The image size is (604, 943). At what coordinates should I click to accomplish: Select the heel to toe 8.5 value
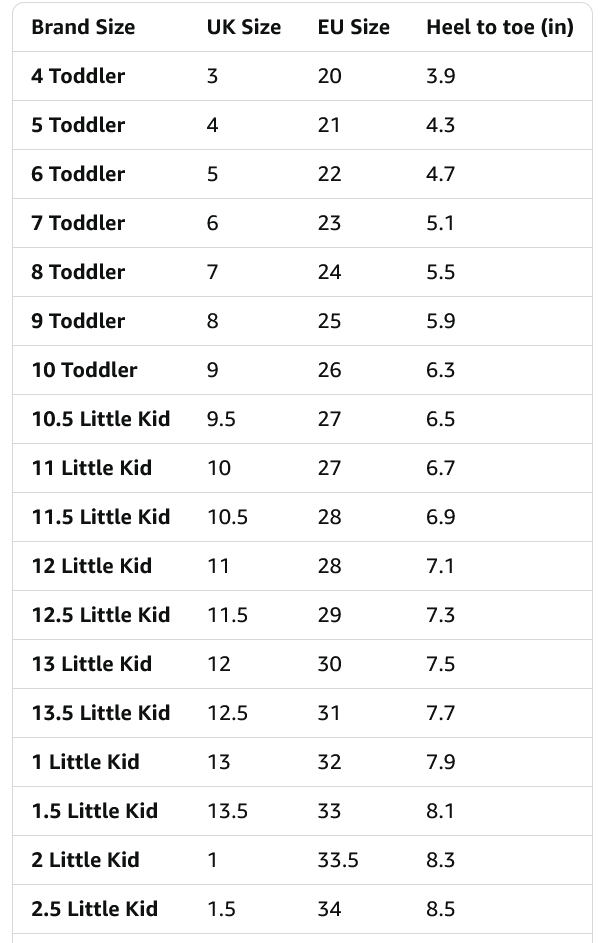click(440, 909)
